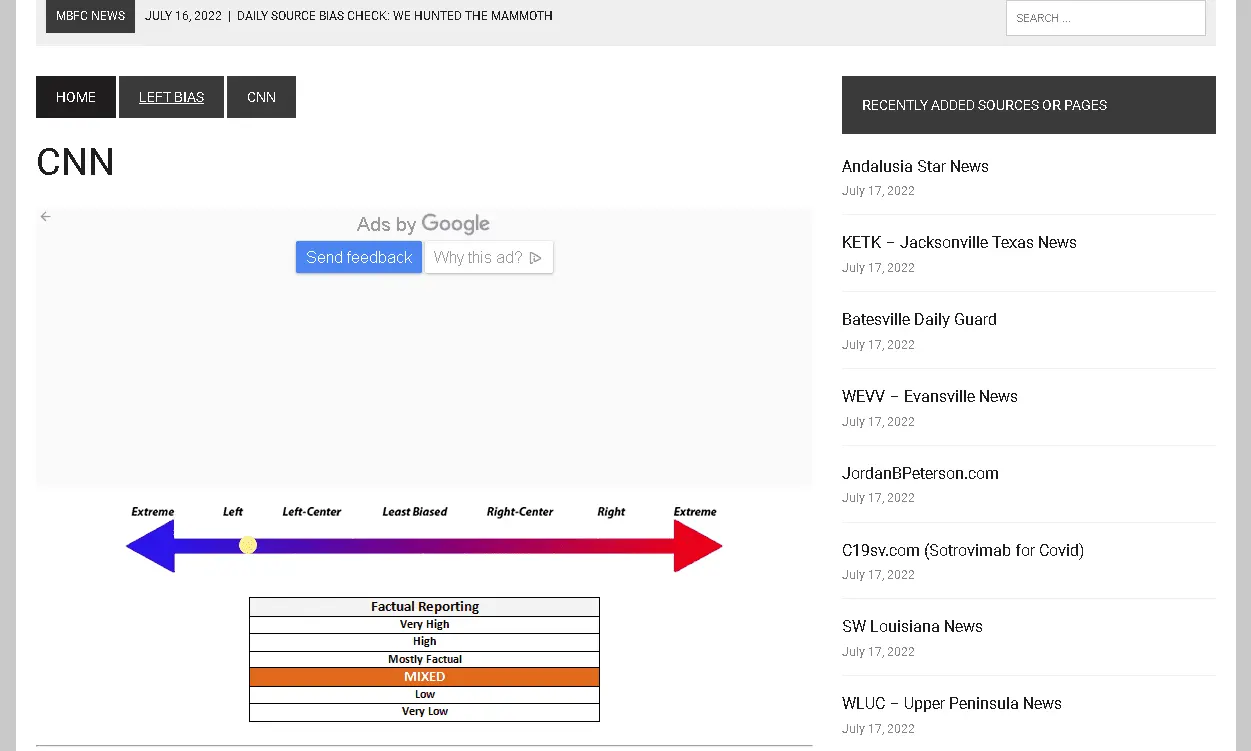Click the back arrow in the ad box

pos(45,217)
